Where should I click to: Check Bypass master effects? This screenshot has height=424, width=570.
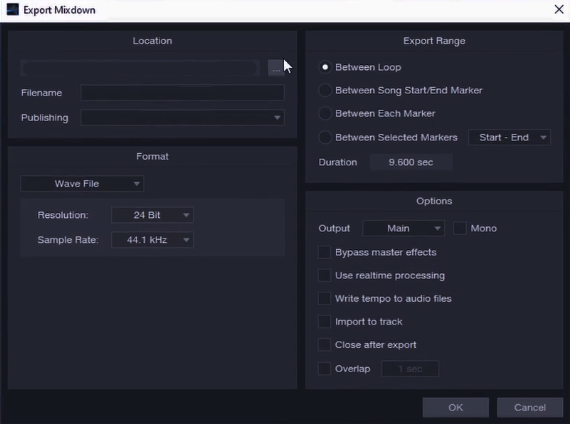pos(324,252)
